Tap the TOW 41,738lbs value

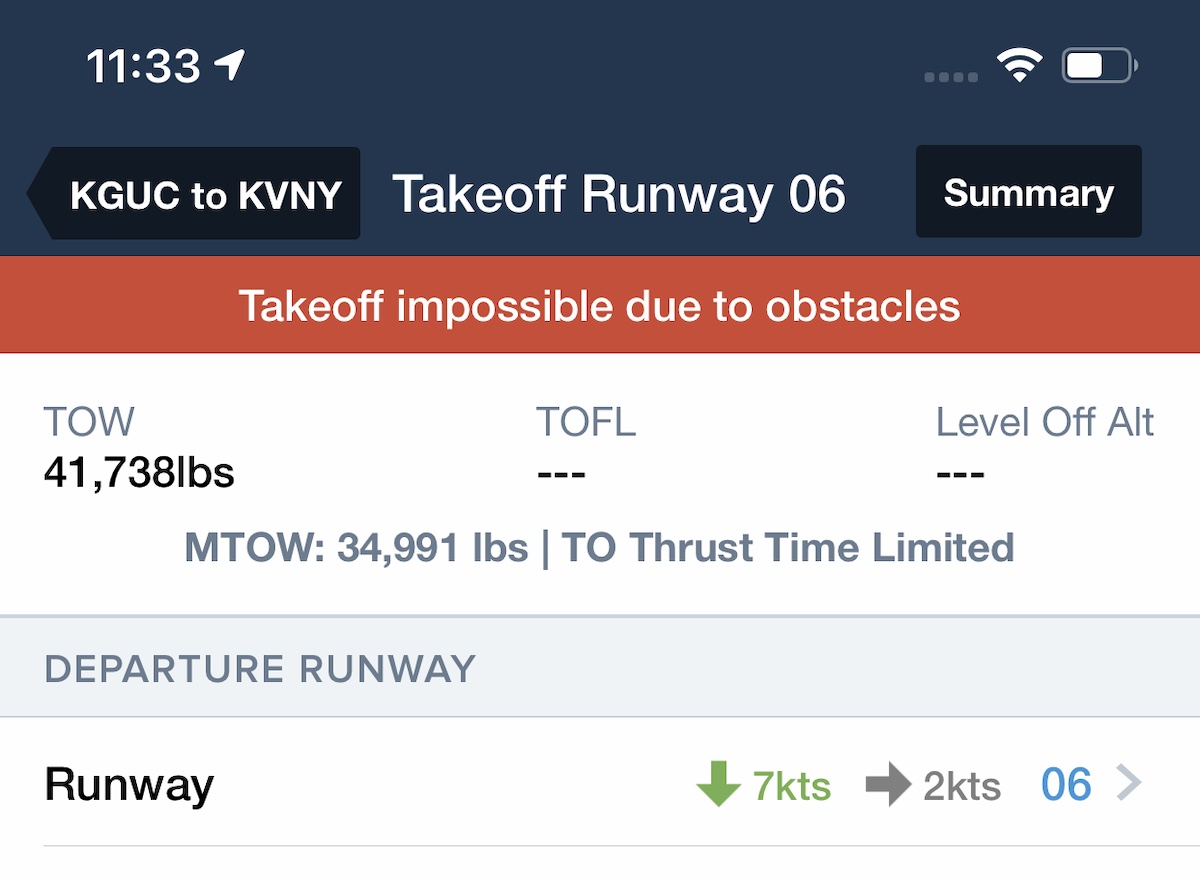coord(139,471)
